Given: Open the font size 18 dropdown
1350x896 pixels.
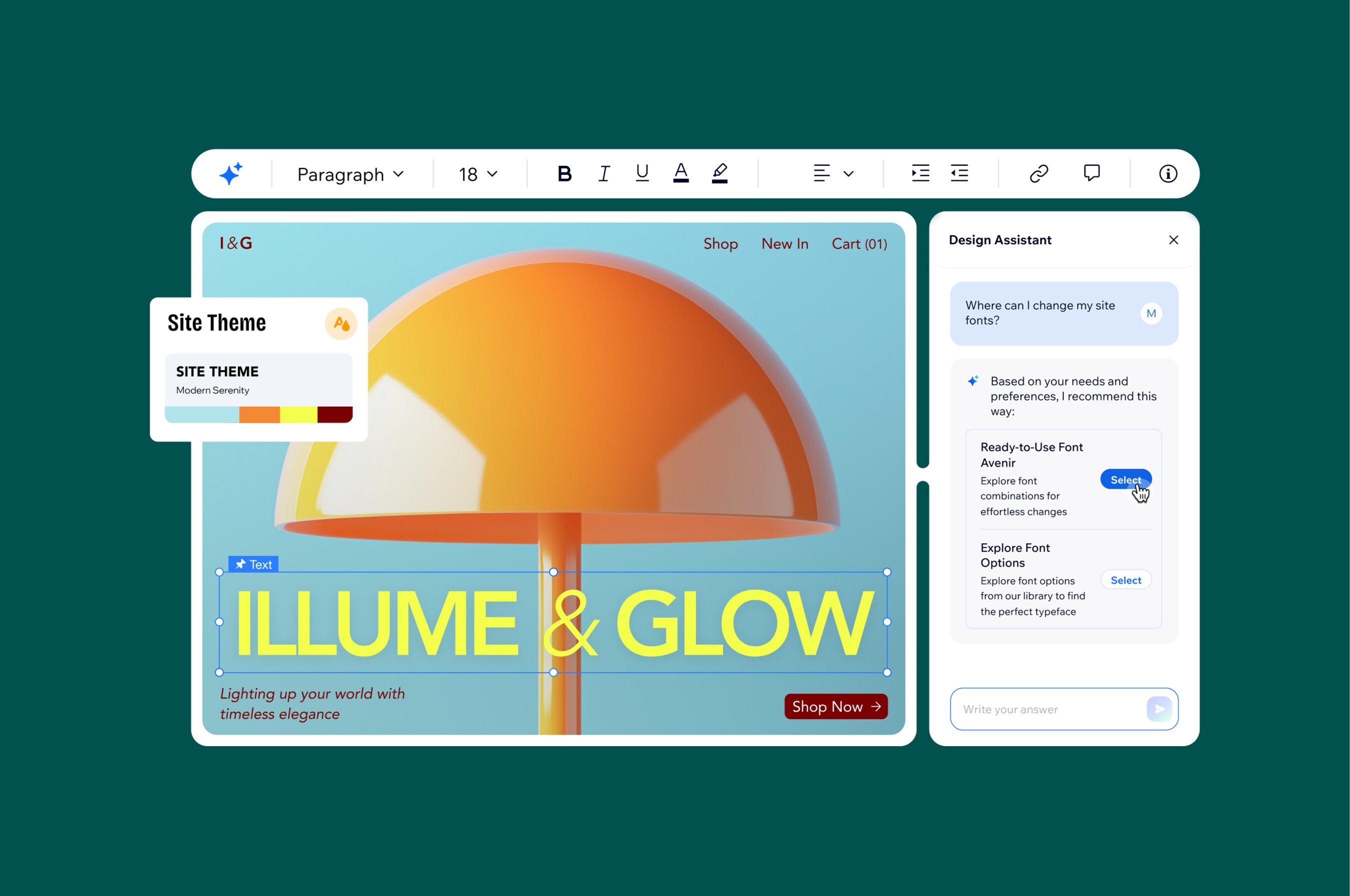Looking at the screenshot, I should pyautogui.click(x=478, y=174).
